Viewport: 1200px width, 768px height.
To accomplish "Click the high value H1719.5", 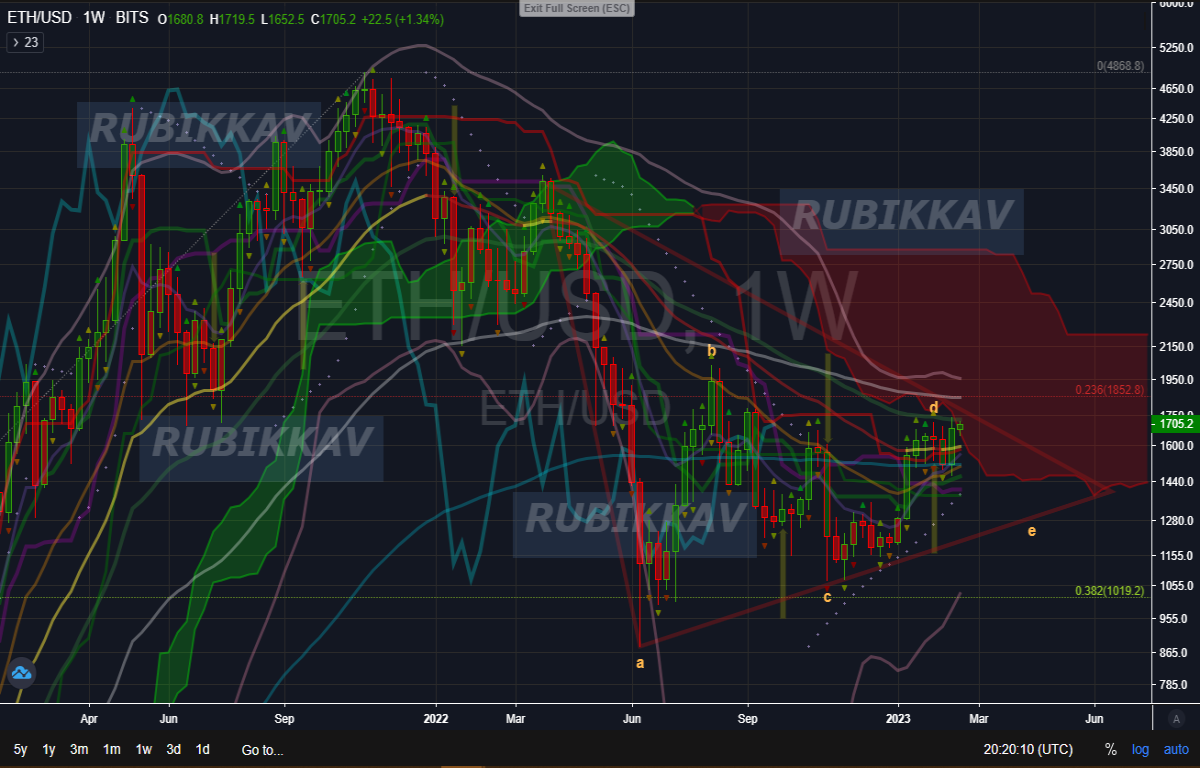I will pos(233,19).
